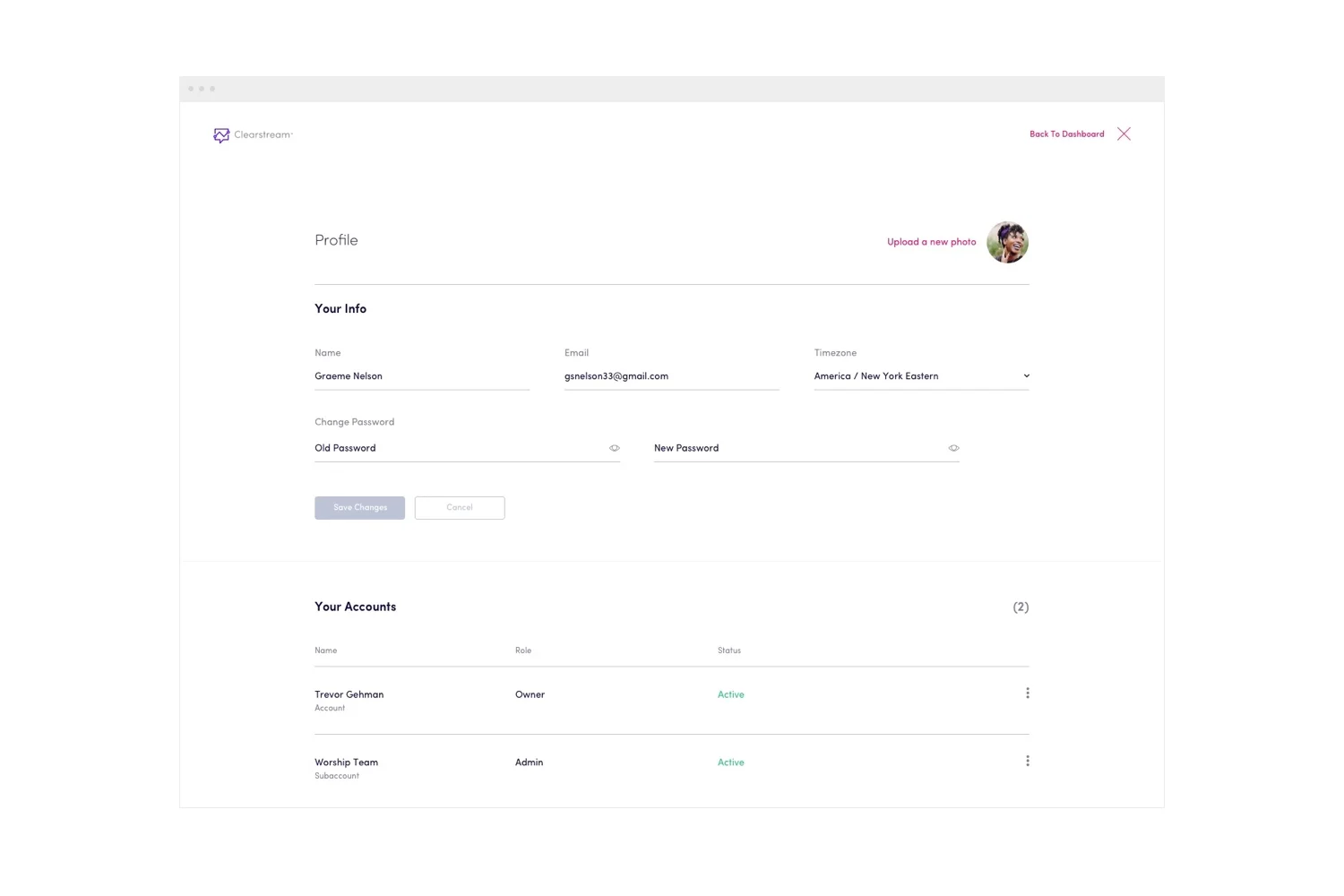Click the Name column header in accounts
Image resolution: width=1344 pixels, height=896 pixels.
[x=325, y=650]
